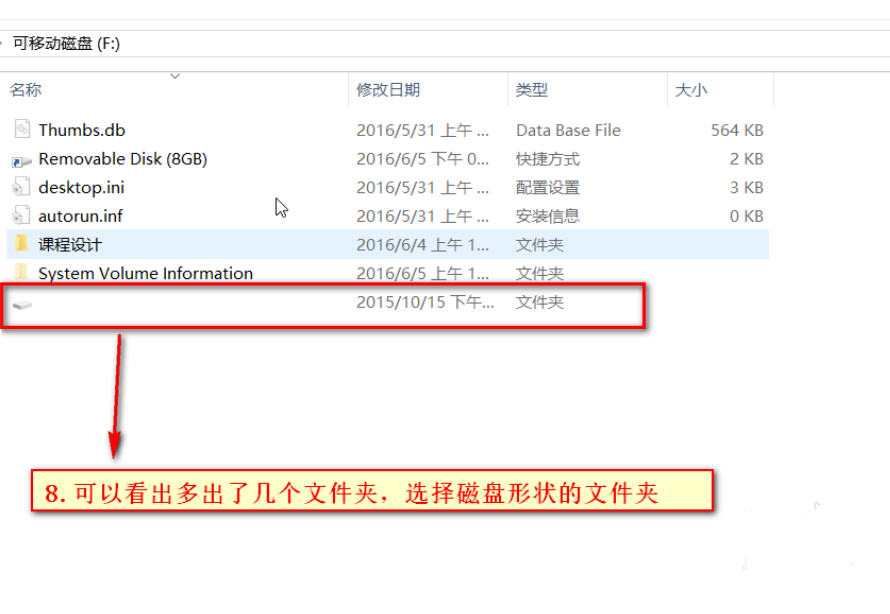The image size is (890, 614).
Task: Click the 2016/5/31 date of Thumbs.db
Action: pos(422,130)
